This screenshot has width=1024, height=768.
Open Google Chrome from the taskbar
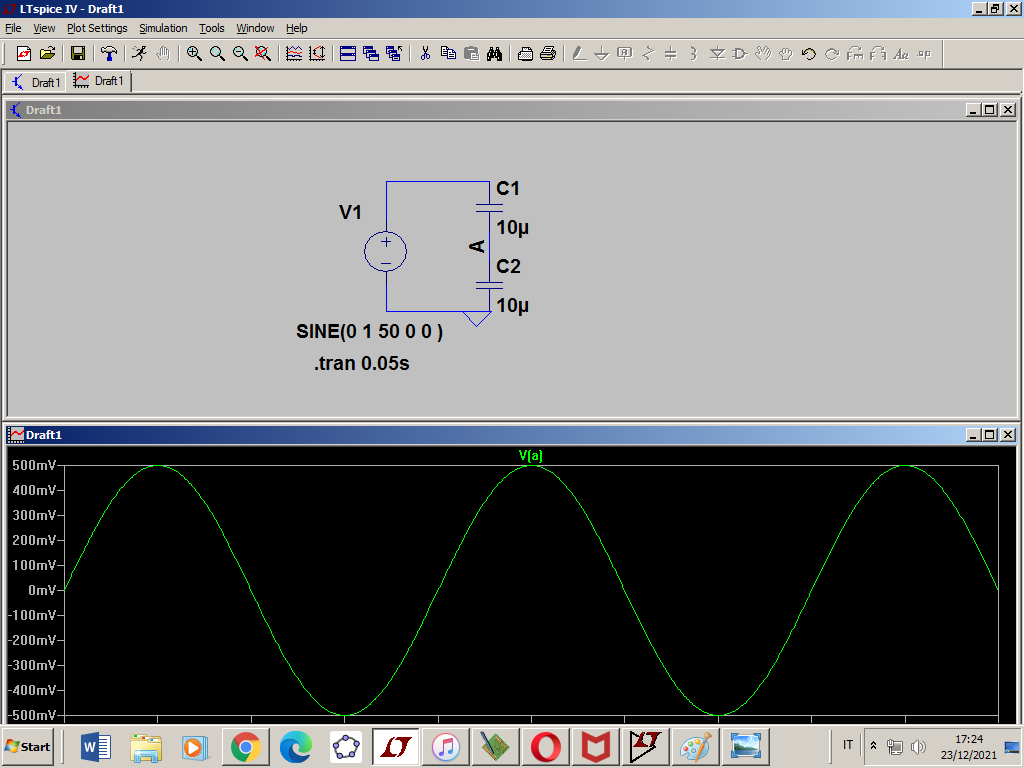pos(246,747)
